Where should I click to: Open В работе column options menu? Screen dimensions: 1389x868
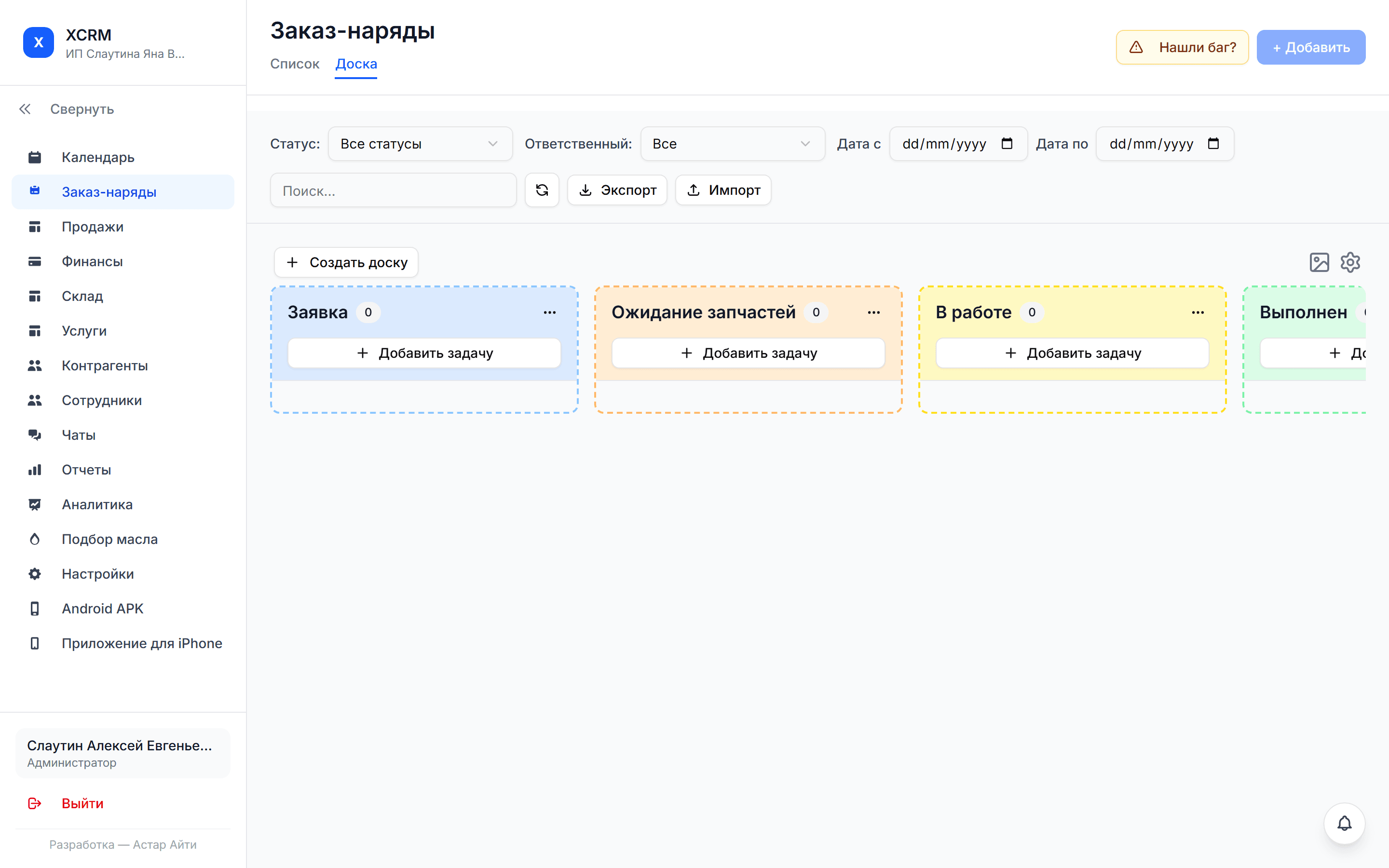pos(1198,312)
